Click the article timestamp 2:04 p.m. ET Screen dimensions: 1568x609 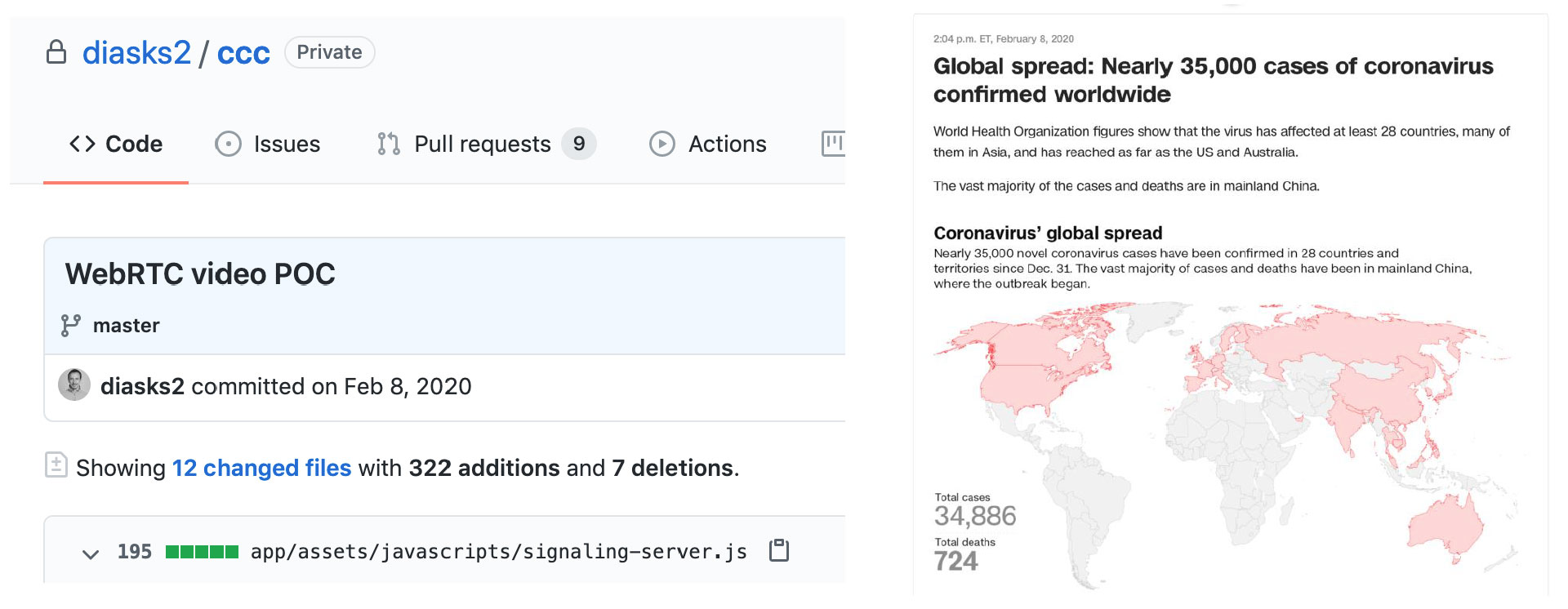tap(1003, 38)
